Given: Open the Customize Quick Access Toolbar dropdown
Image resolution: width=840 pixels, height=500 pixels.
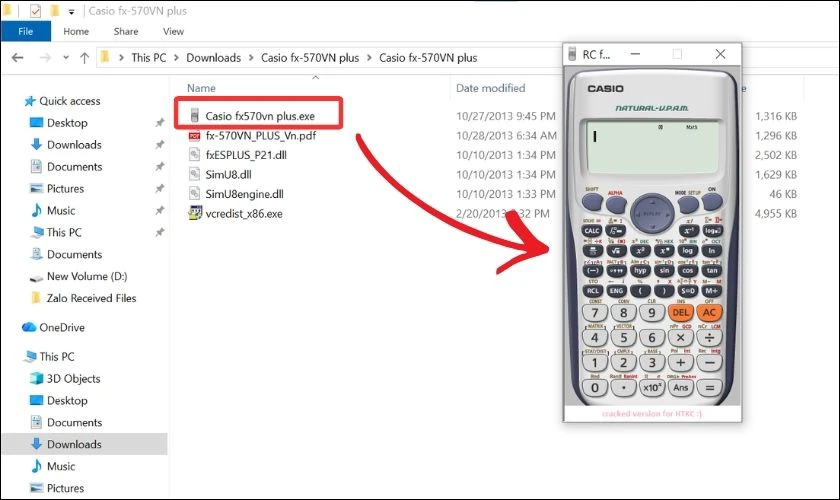Looking at the screenshot, I should [71, 11].
